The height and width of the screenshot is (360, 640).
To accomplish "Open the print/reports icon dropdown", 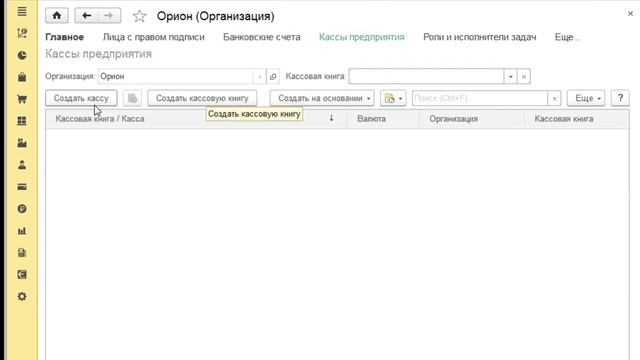I will pyautogui.click(x=393, y=98).
